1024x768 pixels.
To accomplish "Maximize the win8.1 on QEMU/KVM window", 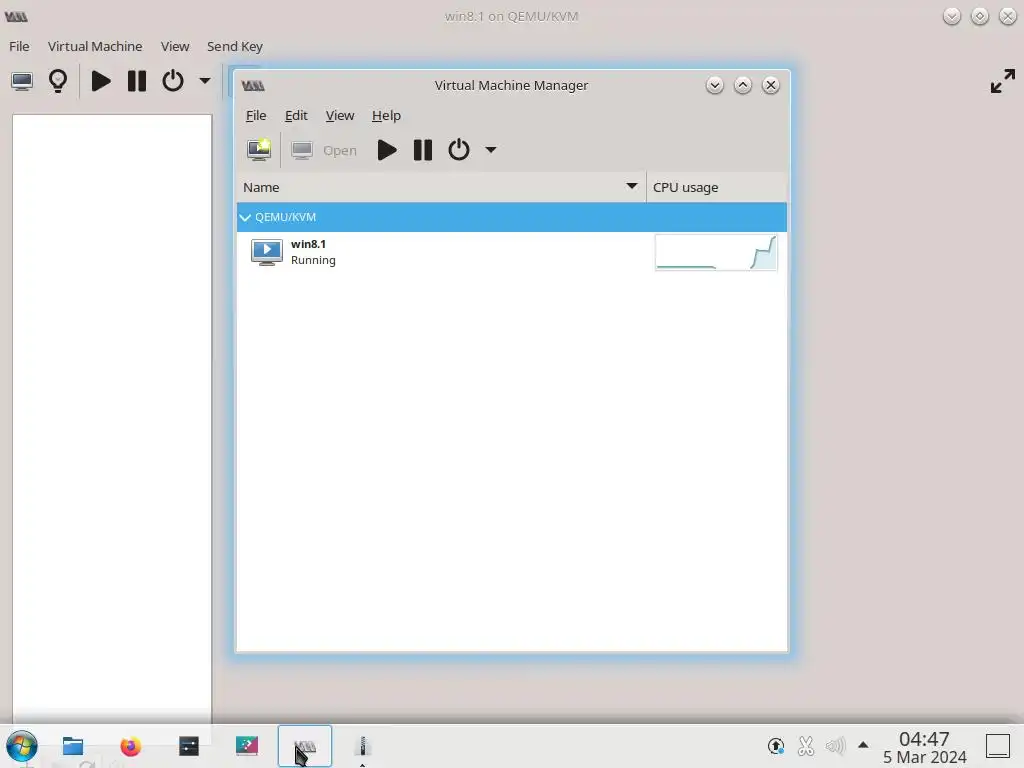I will tap(980, 16).
